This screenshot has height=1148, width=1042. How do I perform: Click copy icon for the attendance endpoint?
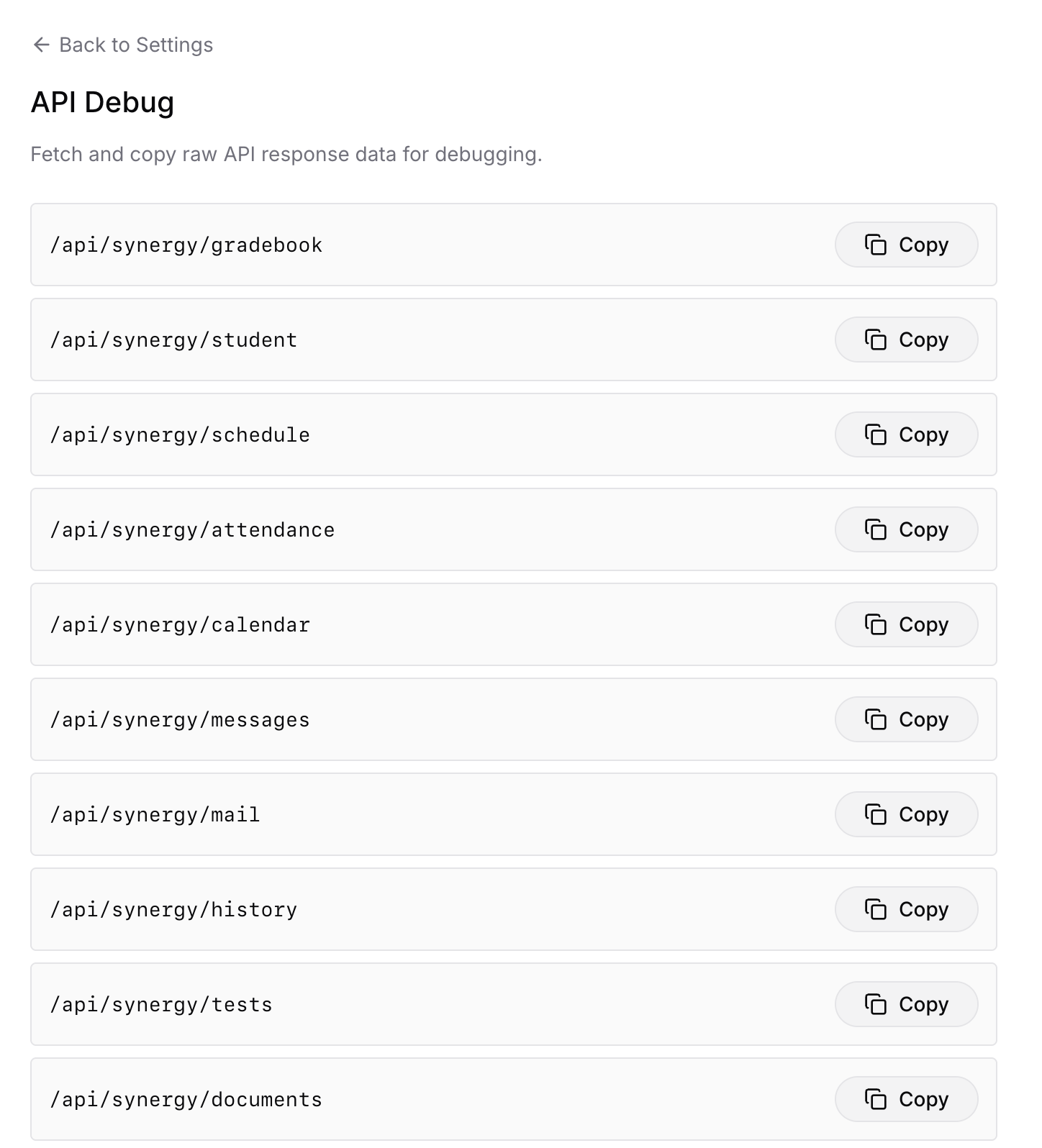875,529
